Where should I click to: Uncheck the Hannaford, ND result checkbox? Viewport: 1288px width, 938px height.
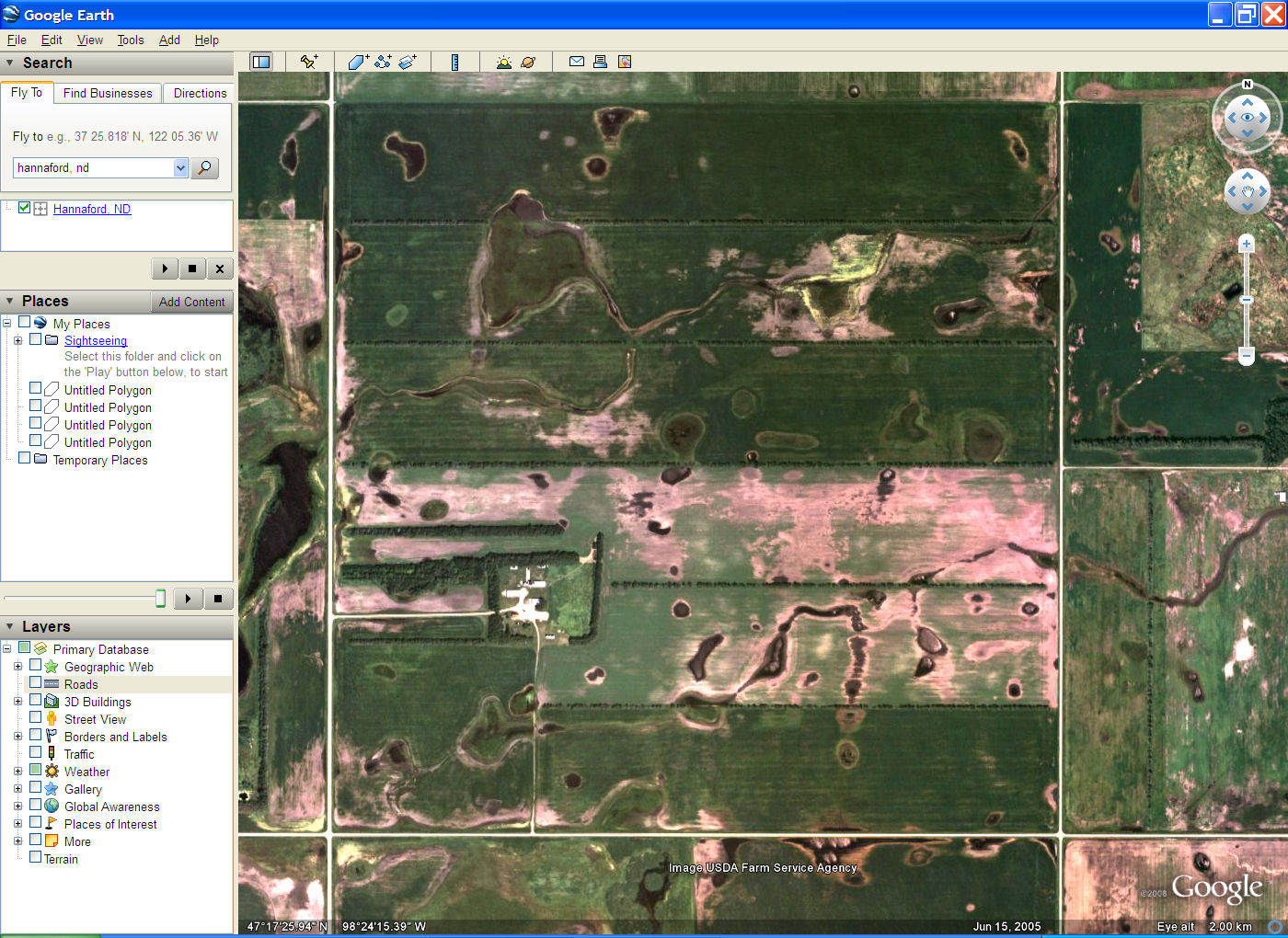pos(25,208)
